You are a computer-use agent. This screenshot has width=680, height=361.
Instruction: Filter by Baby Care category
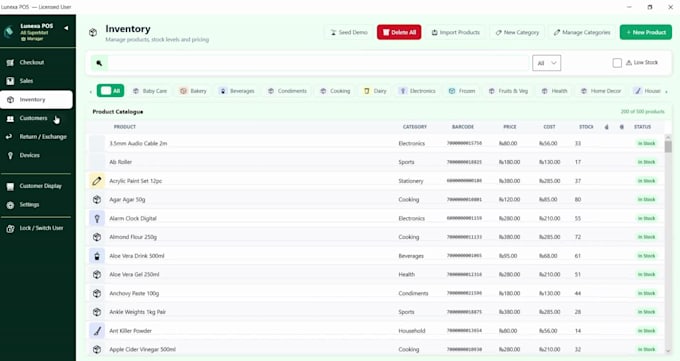point(150,91)
